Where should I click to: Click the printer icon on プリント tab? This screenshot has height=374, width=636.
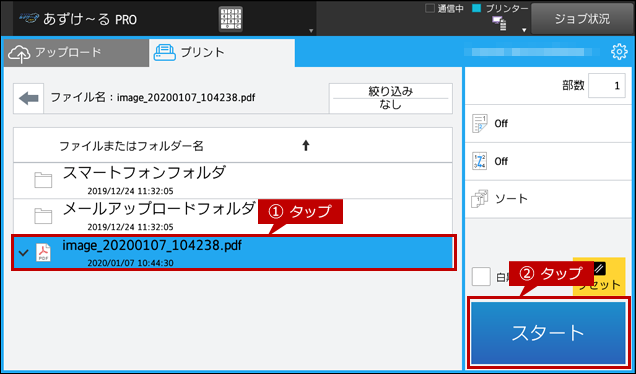click(165, 53)
